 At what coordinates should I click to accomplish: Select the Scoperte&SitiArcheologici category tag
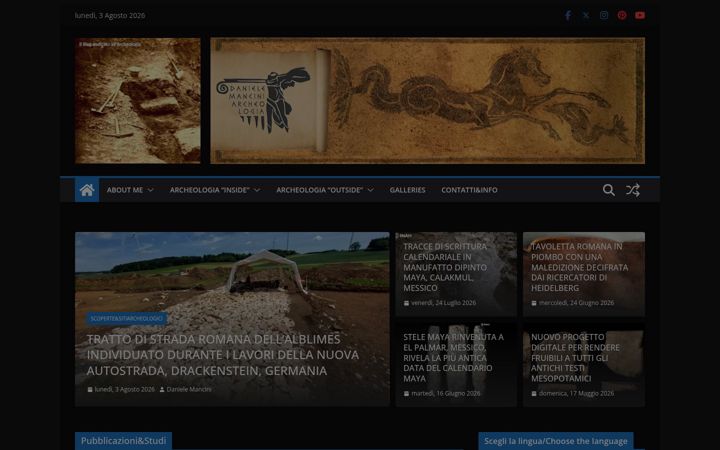[126, 318]
